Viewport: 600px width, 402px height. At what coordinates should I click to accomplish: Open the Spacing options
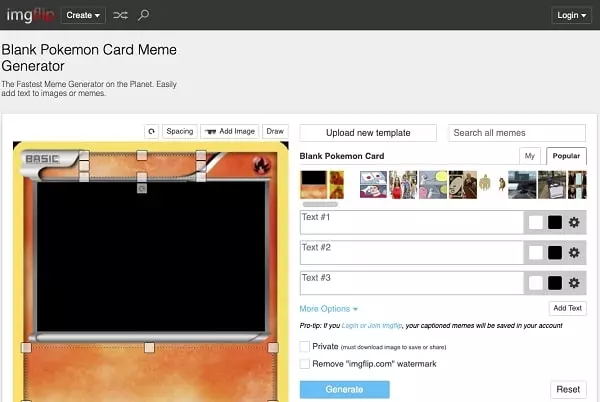point(180,131)
